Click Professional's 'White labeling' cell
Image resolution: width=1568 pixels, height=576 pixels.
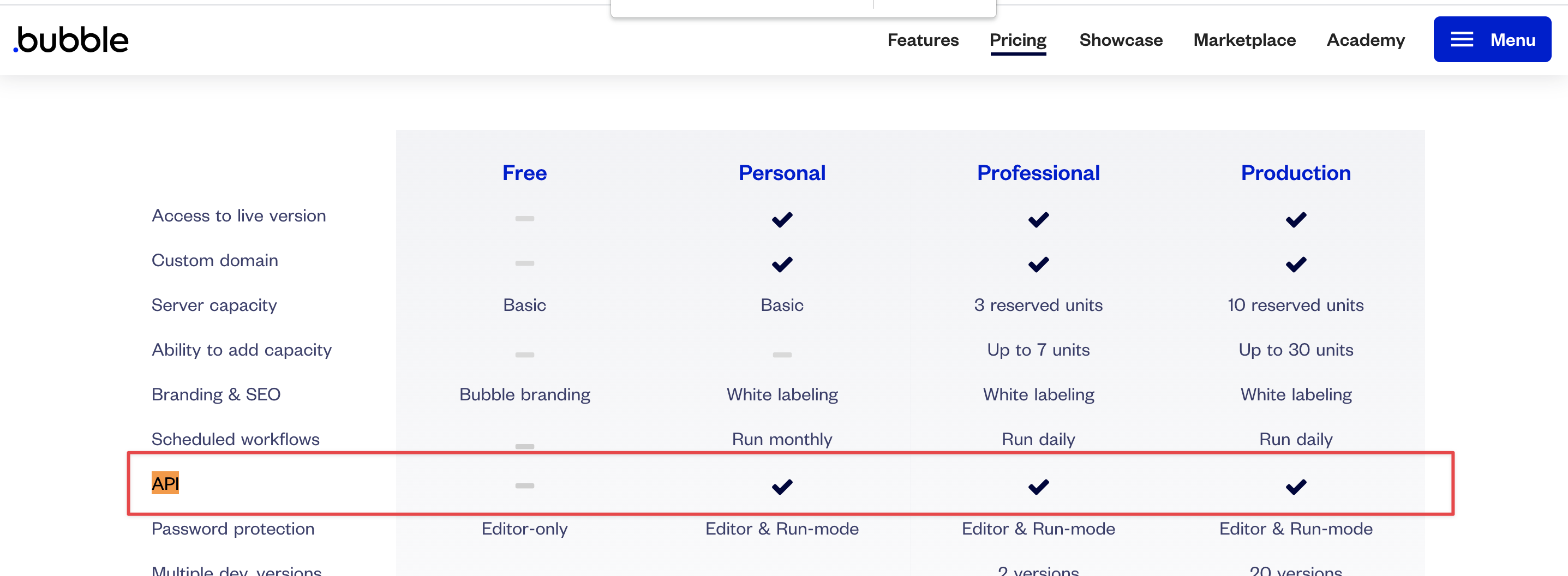tap(1038, 395)
